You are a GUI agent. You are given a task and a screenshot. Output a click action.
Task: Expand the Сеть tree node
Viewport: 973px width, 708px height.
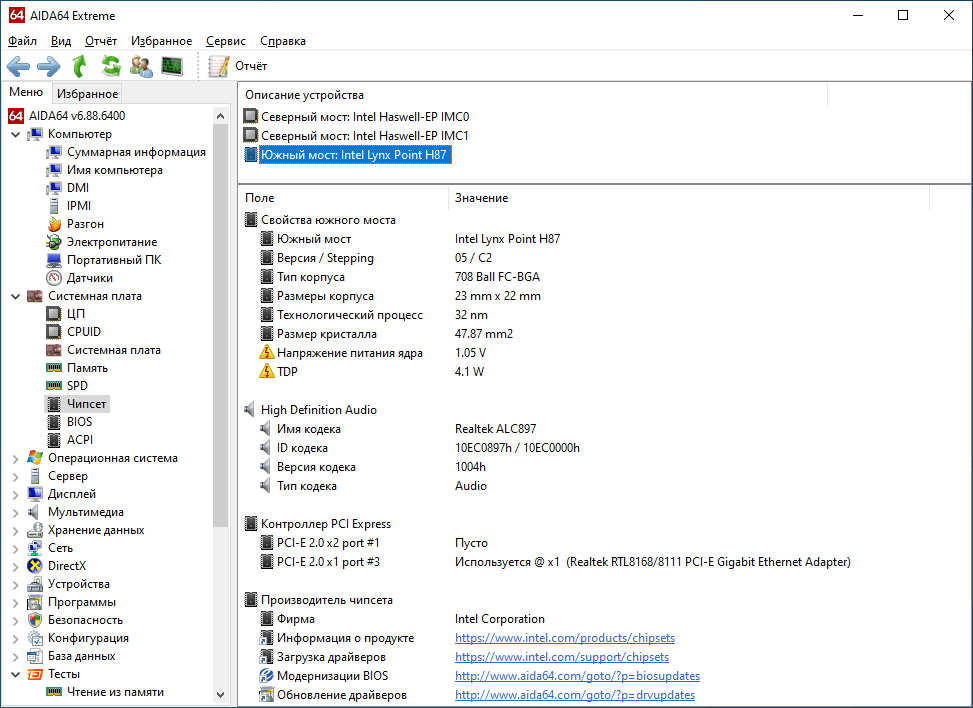(16, 548)
